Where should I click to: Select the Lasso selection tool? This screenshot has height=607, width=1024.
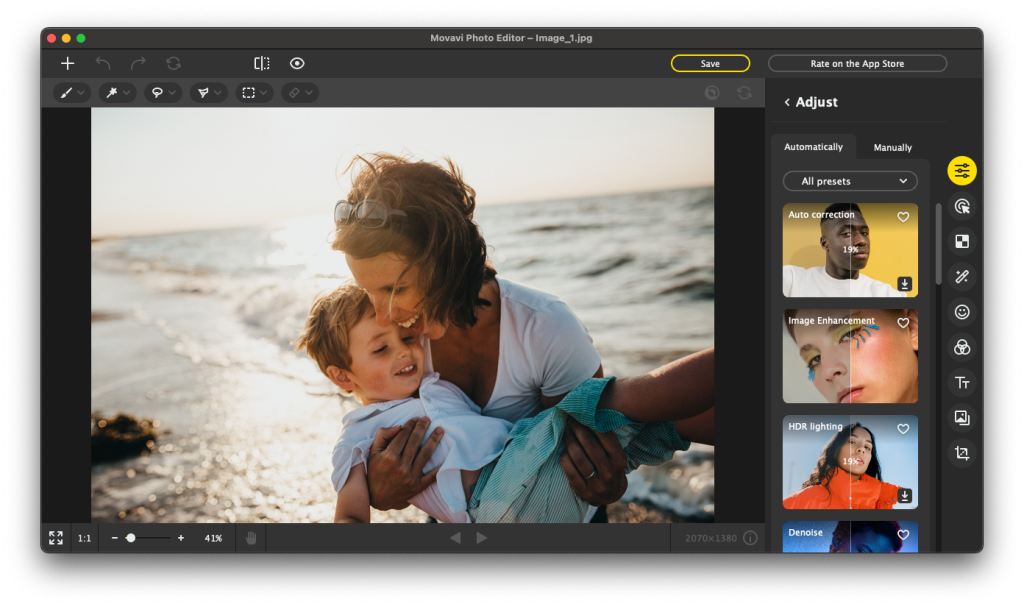coord(159,92)
